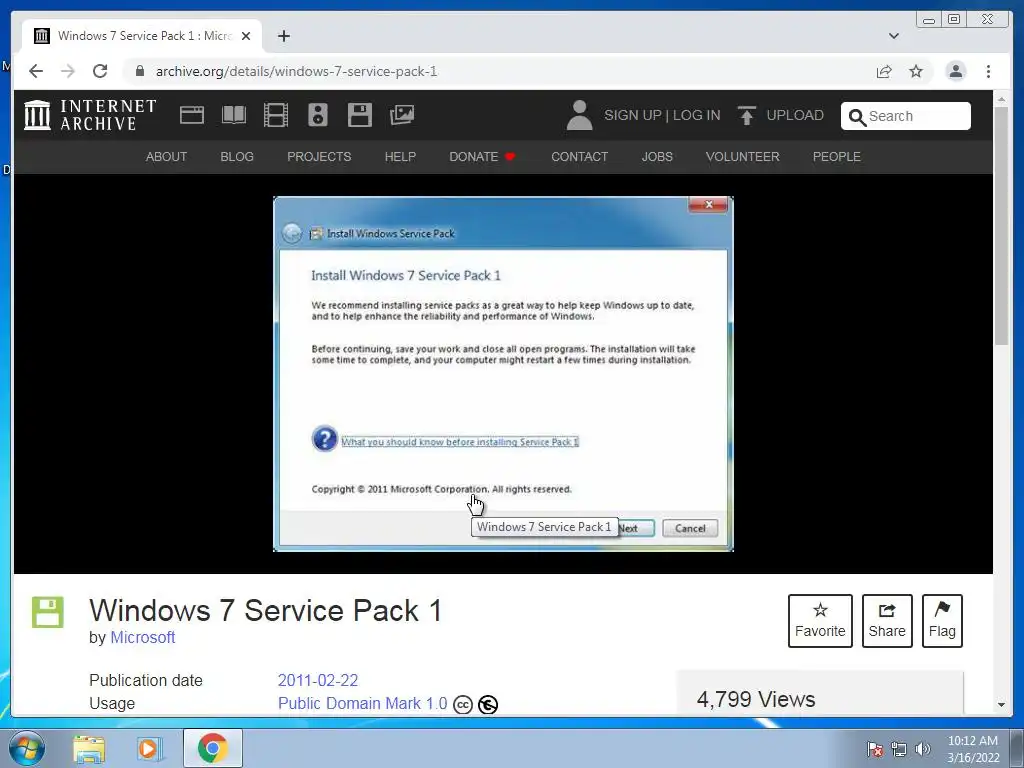Click the address bar URL

(x=296, y=71)
